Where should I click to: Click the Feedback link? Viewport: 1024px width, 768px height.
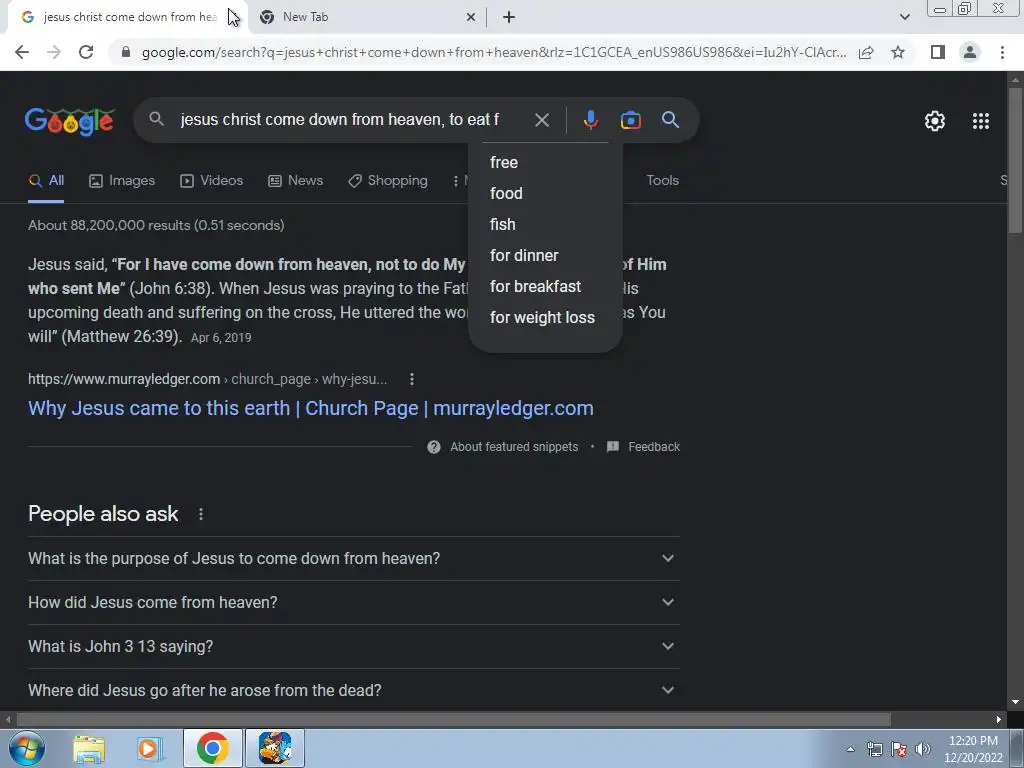coord(654,447)
